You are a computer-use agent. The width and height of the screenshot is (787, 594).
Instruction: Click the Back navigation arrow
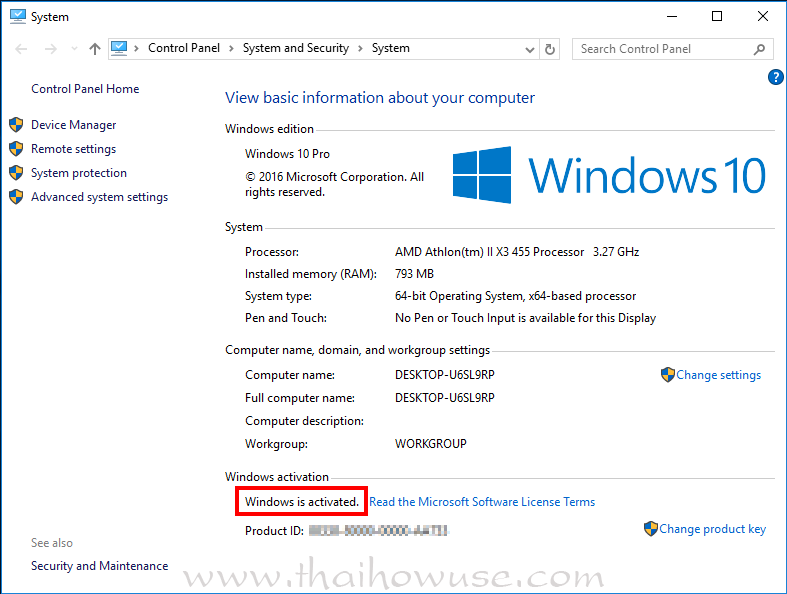click(x=21, y=49)
